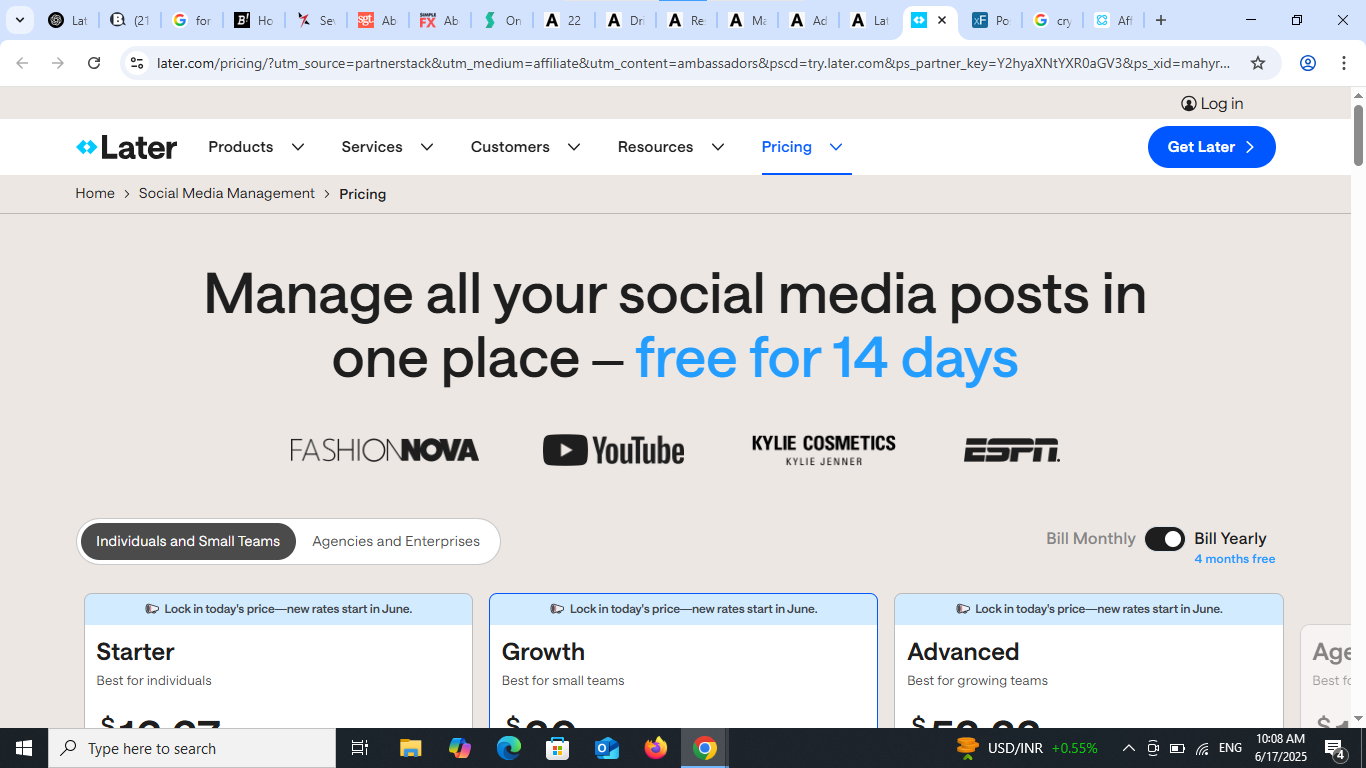Click the USD/INR taskbar widget

(1027, 748)
